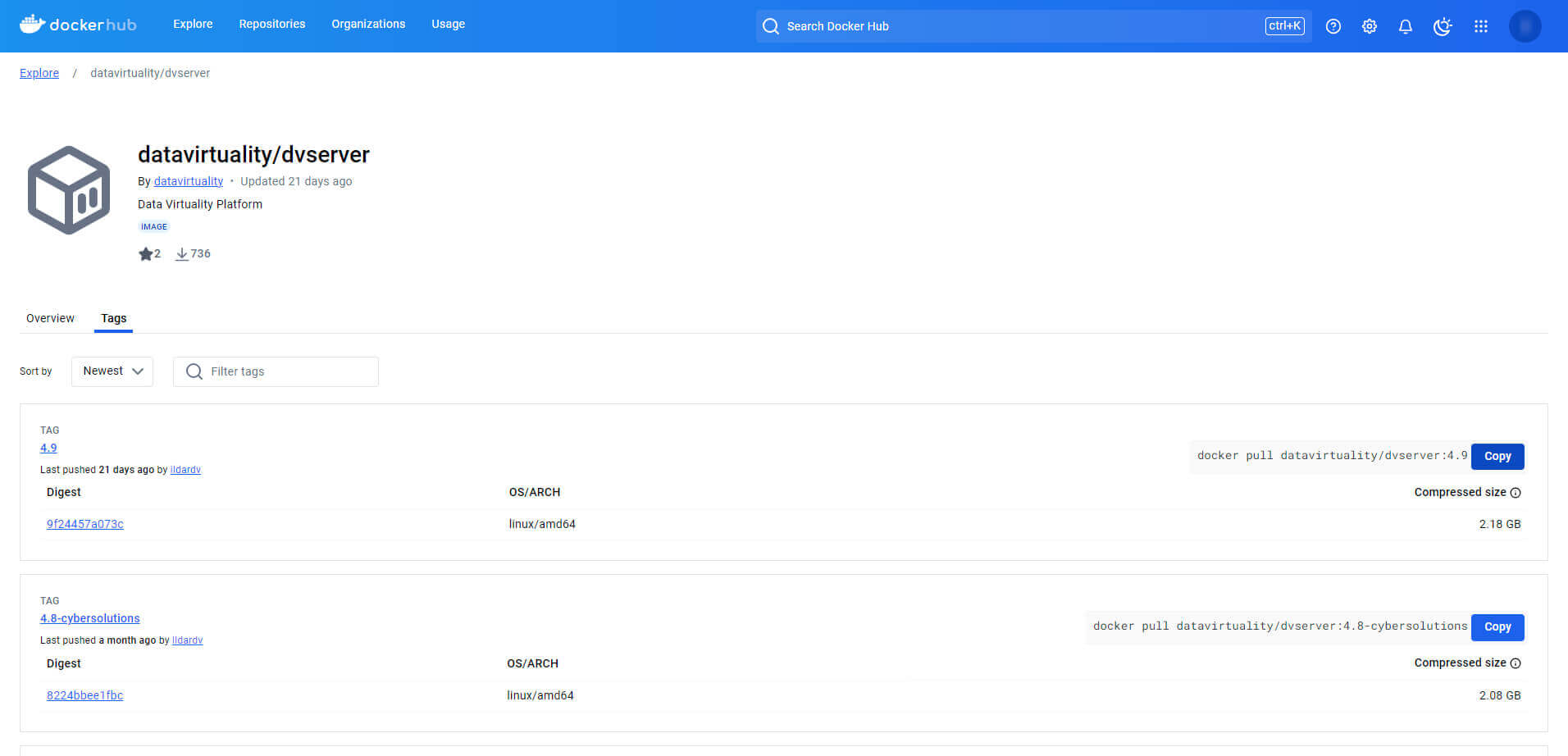Click the datavirtuality/dvserver page title
This screenshot has width=1568, height=756.
[253, 154]
